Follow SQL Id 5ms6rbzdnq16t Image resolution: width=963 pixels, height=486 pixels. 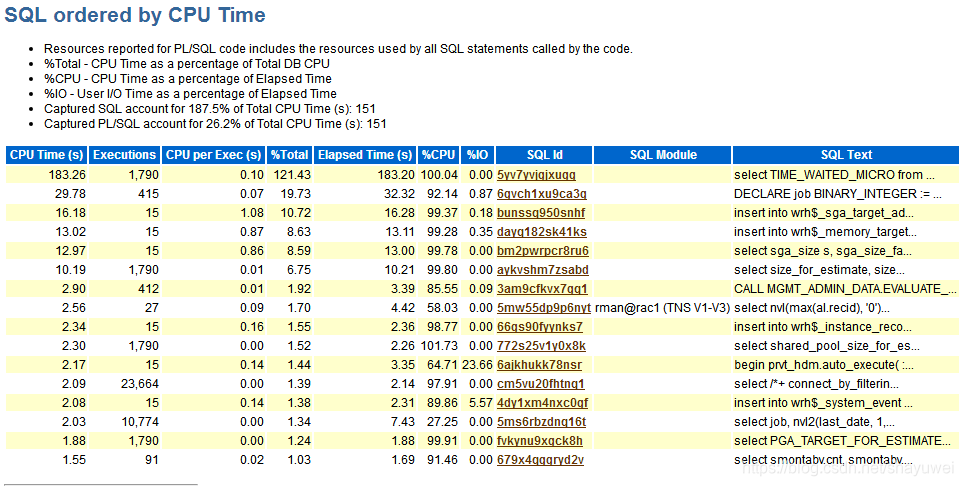click(541, 422)
